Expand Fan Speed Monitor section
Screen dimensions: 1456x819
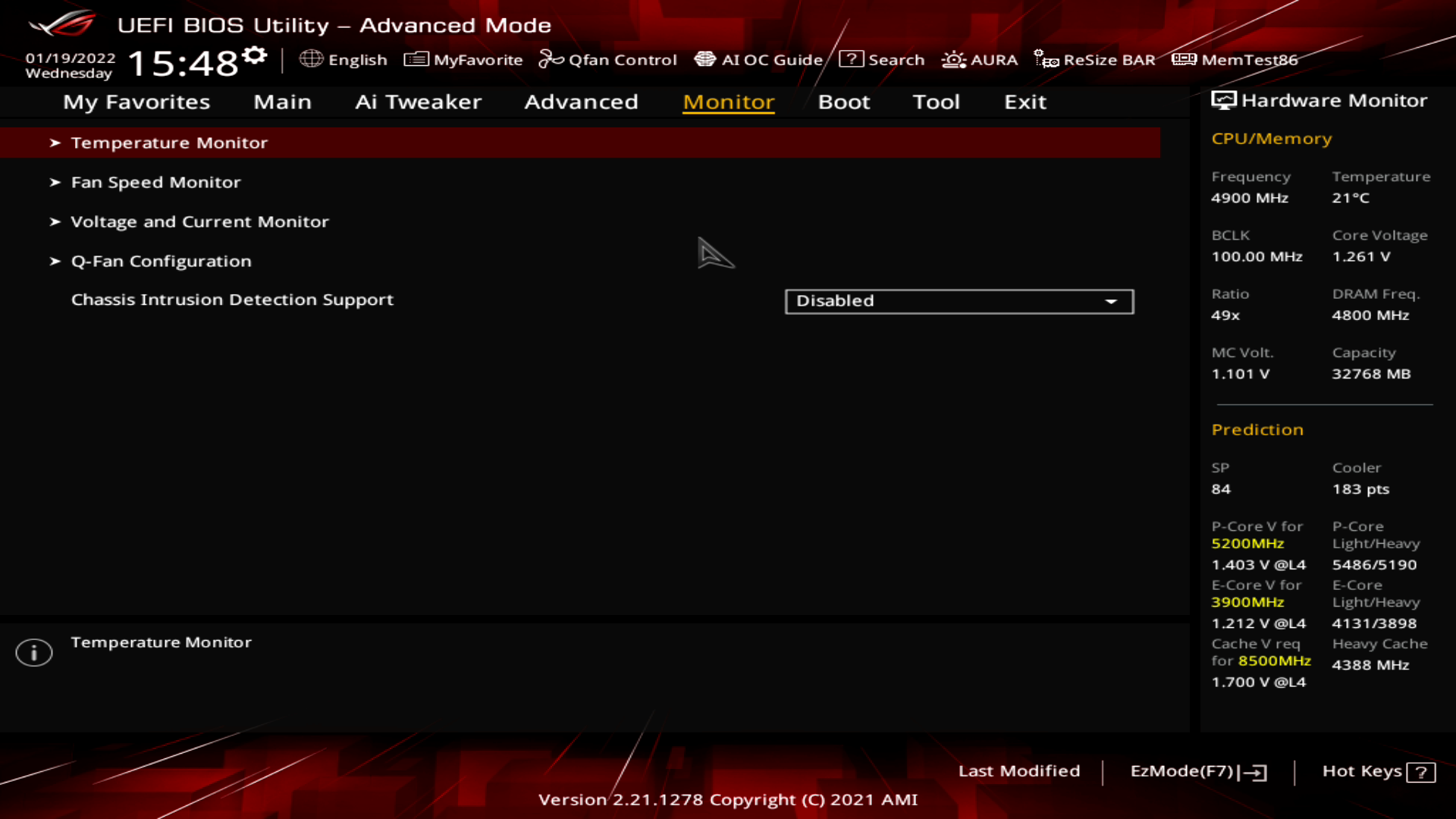coord(156,181)
